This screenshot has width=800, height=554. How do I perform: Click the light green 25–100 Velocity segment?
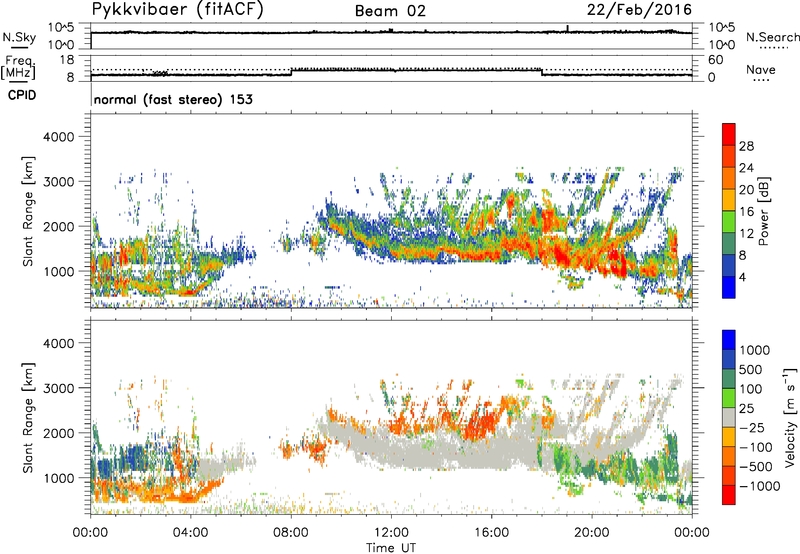point(729,398)
